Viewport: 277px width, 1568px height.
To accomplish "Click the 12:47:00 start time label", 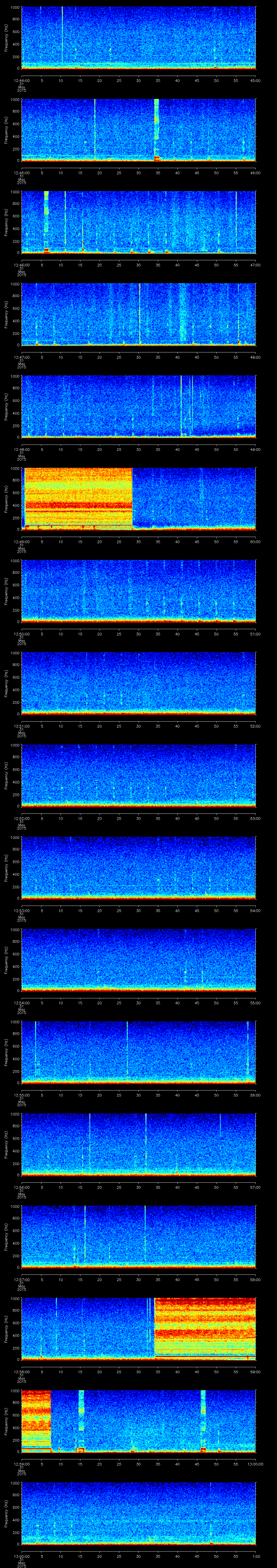I will point(21,357).
